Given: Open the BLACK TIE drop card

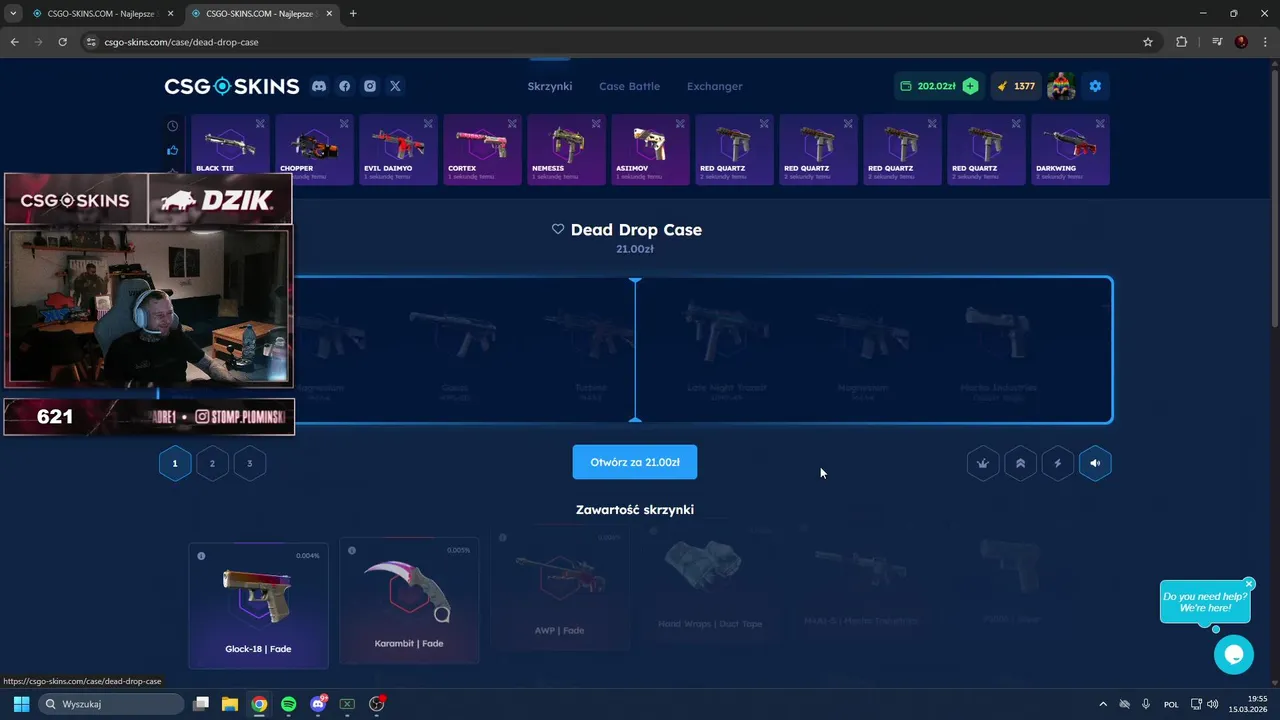Looking at the screenshot, I should point(230,150).
